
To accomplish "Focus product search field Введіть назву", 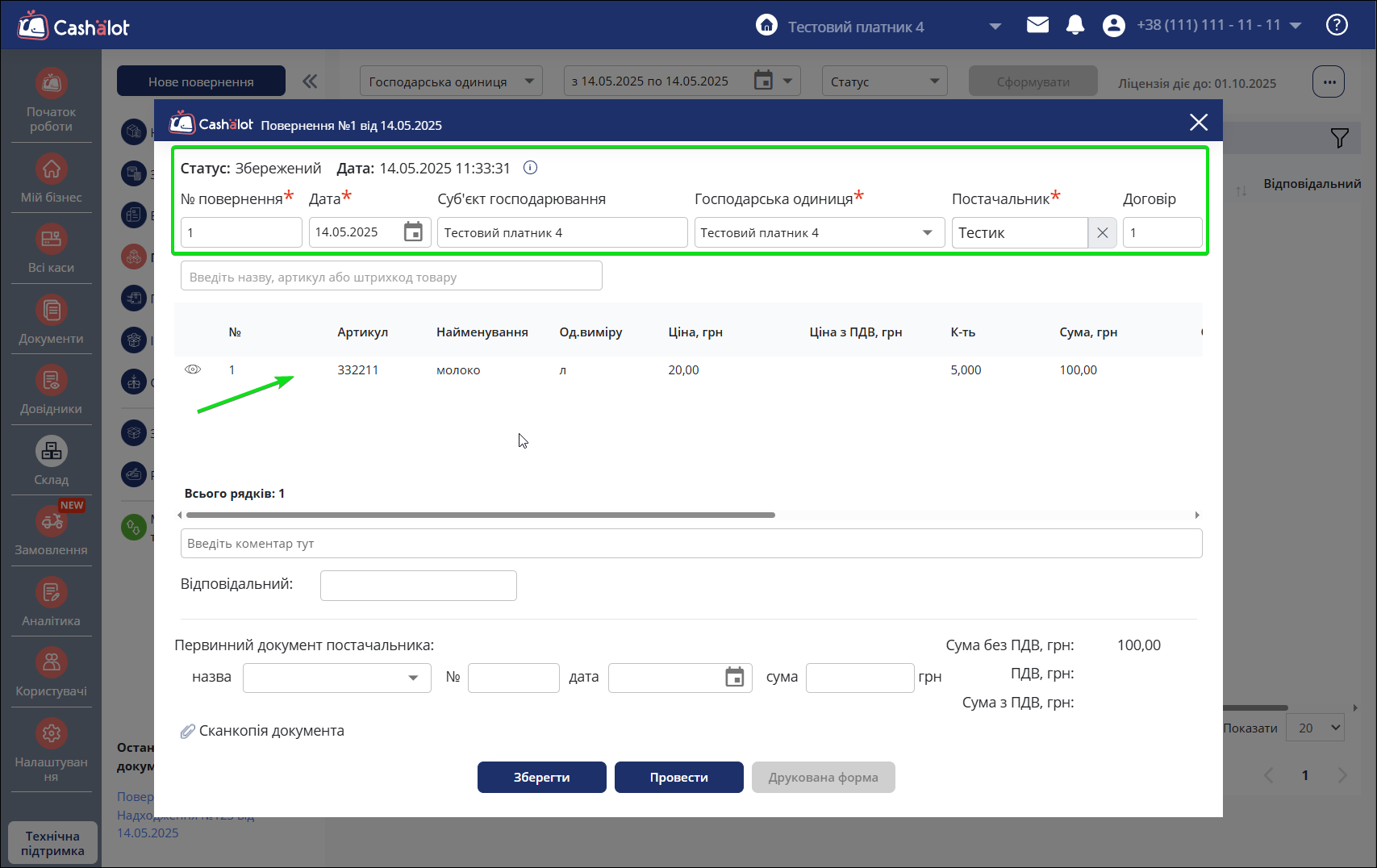I will pos(391,276).
